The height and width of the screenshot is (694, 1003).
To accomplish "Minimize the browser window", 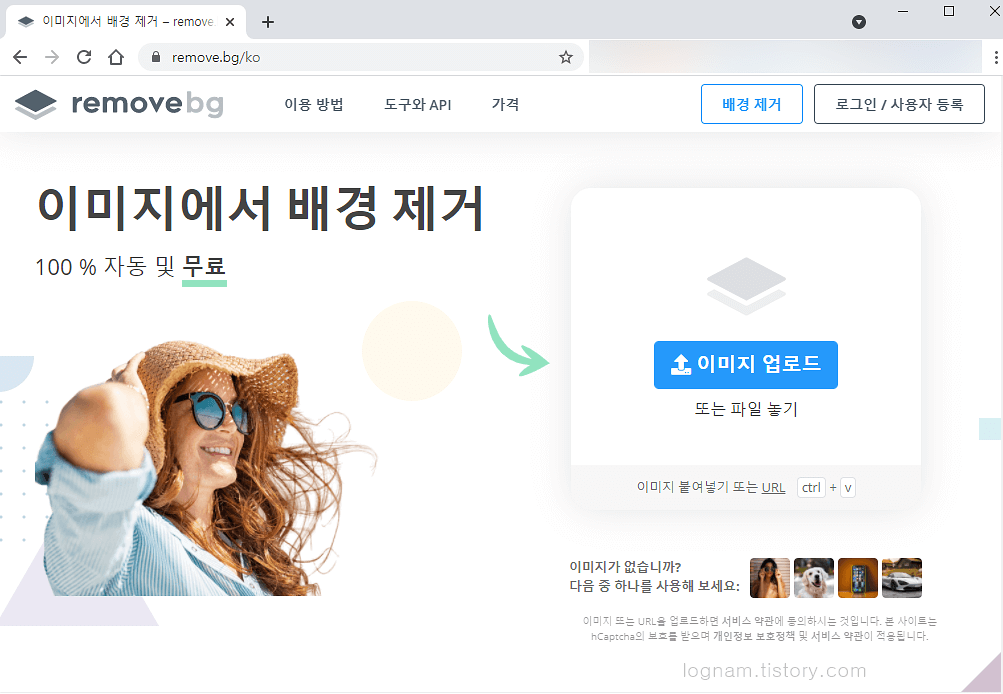I will pyautogui.click(x=903, y=11).
